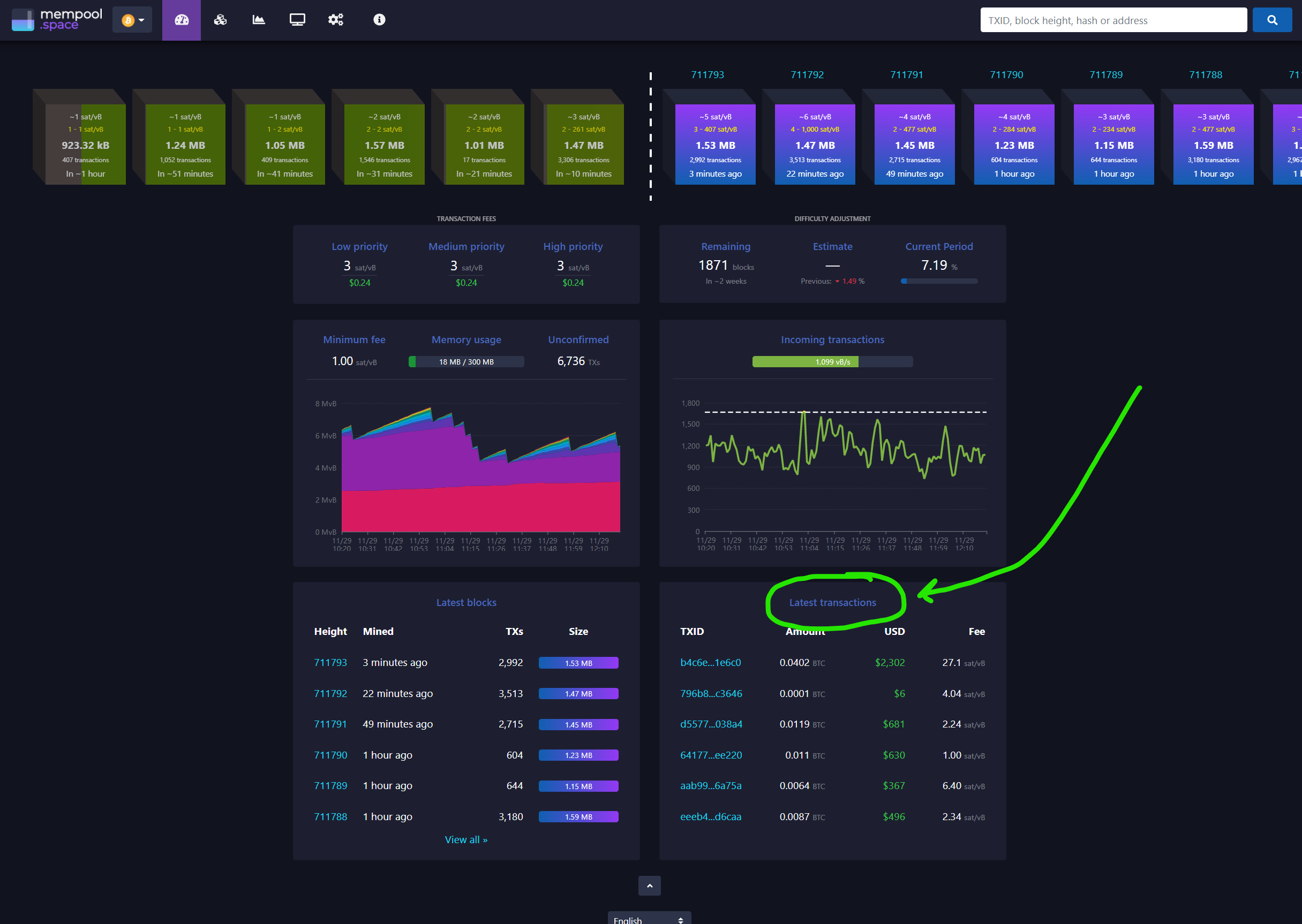Open the circled Latest transactions page
Viewport: 1302px width, 924px height.
tap(832, 602)
